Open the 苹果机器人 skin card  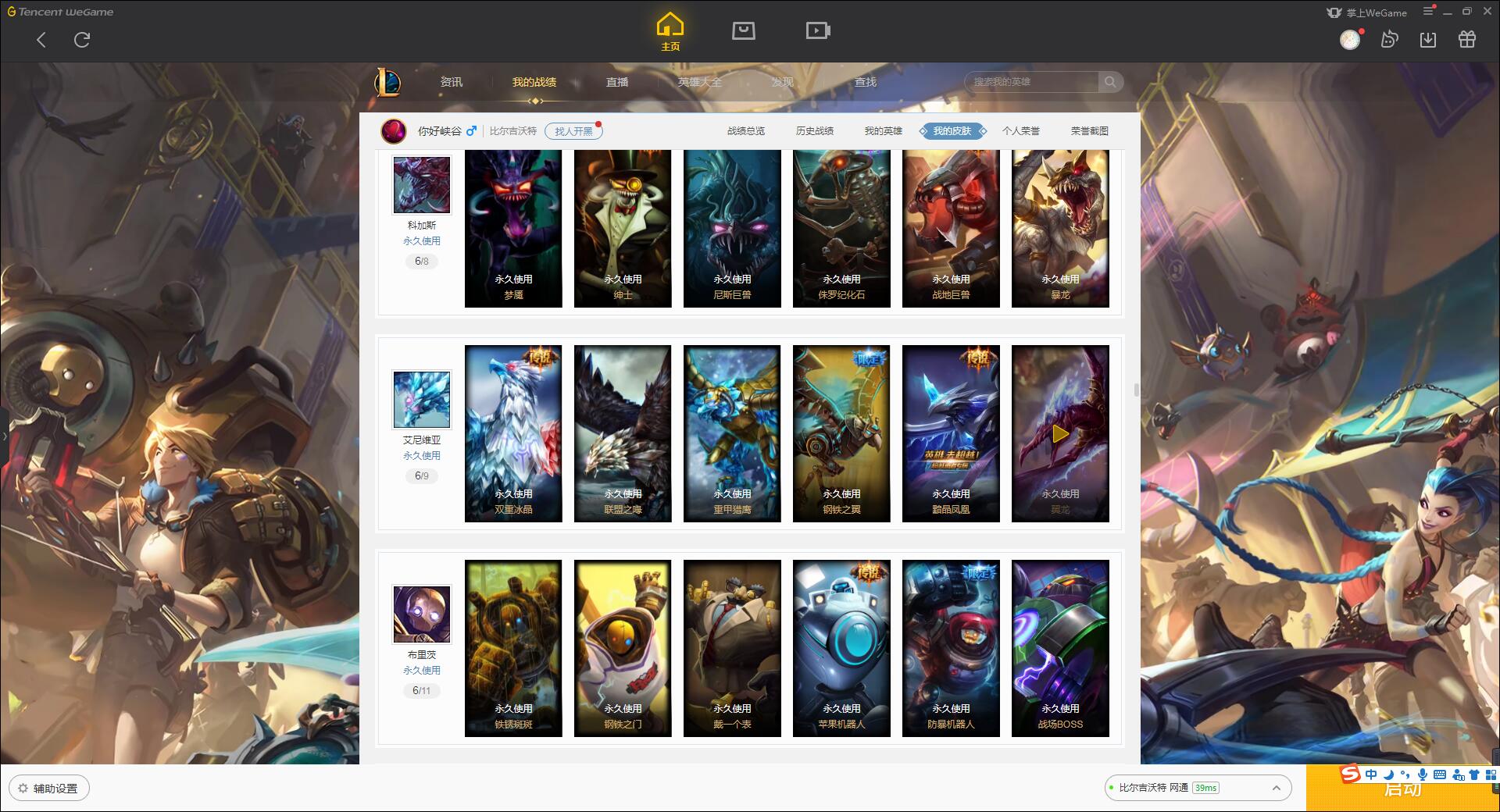pyautogui.click(x=841, y=648)
